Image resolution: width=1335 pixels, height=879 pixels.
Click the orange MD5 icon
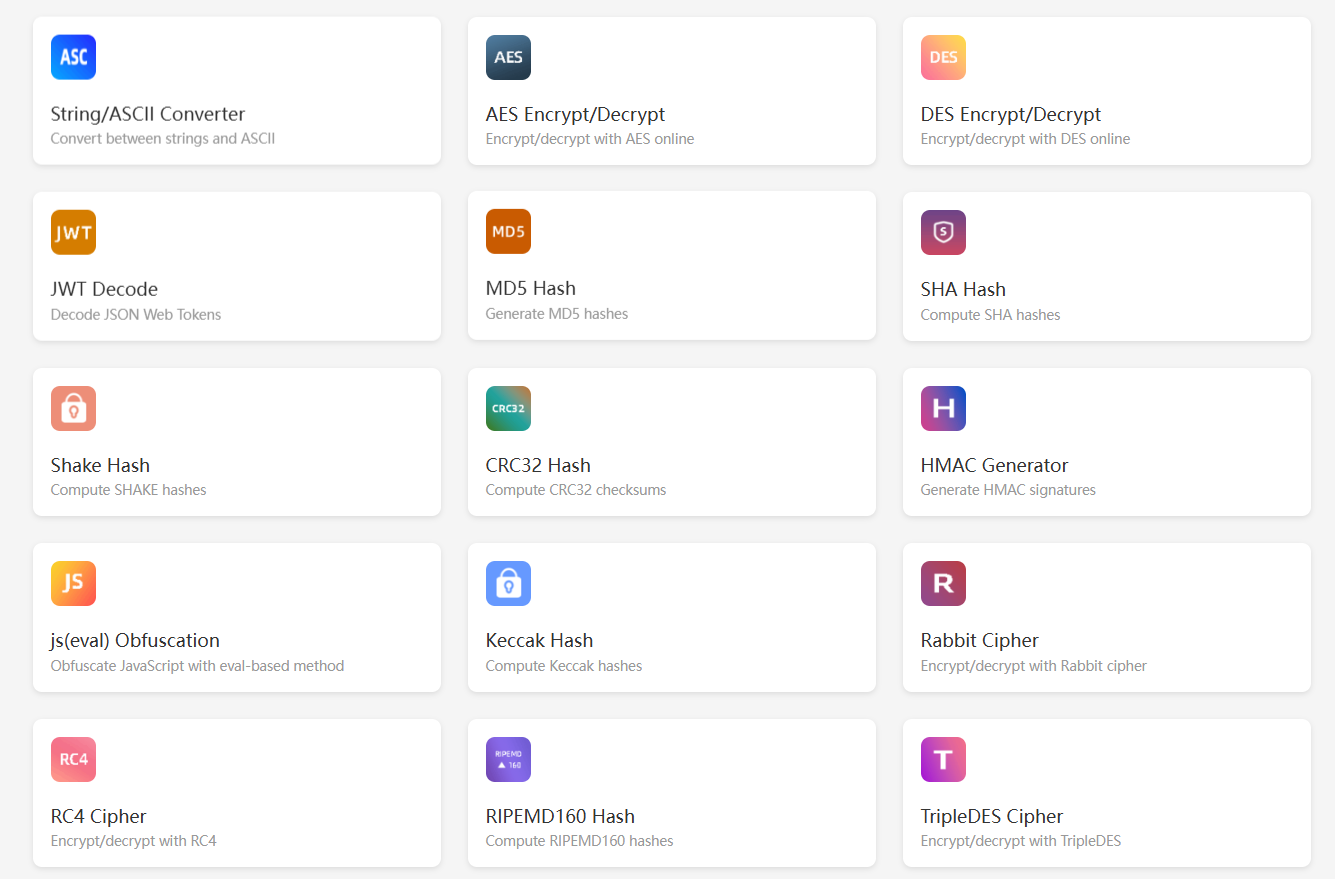point(508,232)
